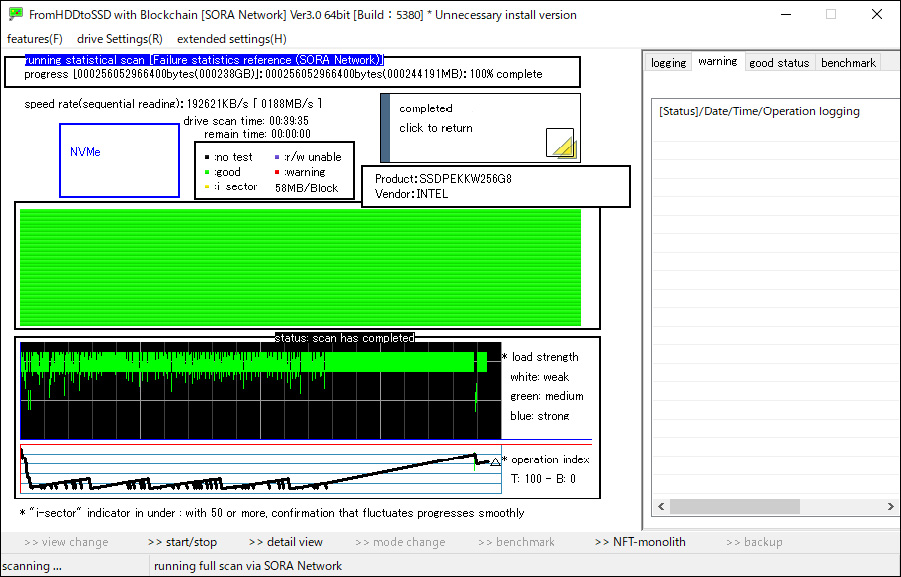Click the red ':warning' legend swatch
The height and width of the screenshot is (577, 901).
coord(277,172)
